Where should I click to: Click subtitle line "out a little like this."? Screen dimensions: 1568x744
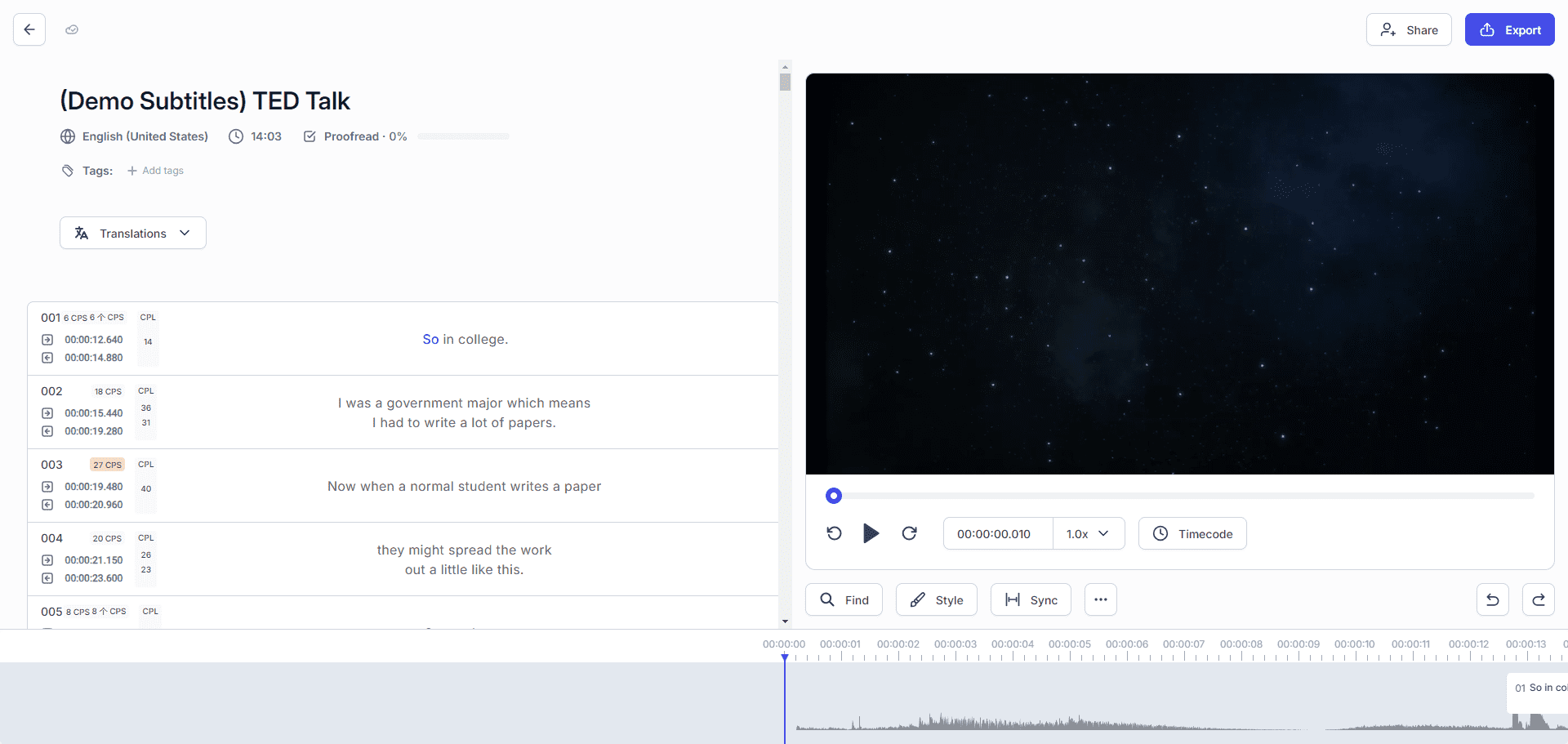coord(464,569)
